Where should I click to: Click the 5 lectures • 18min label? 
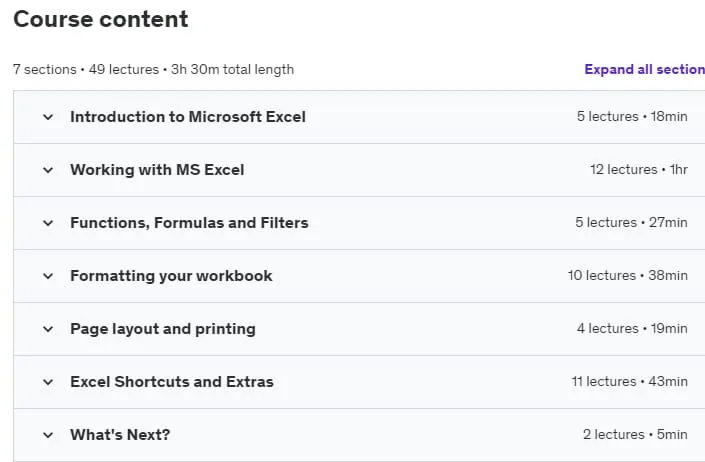coord(632,116)
